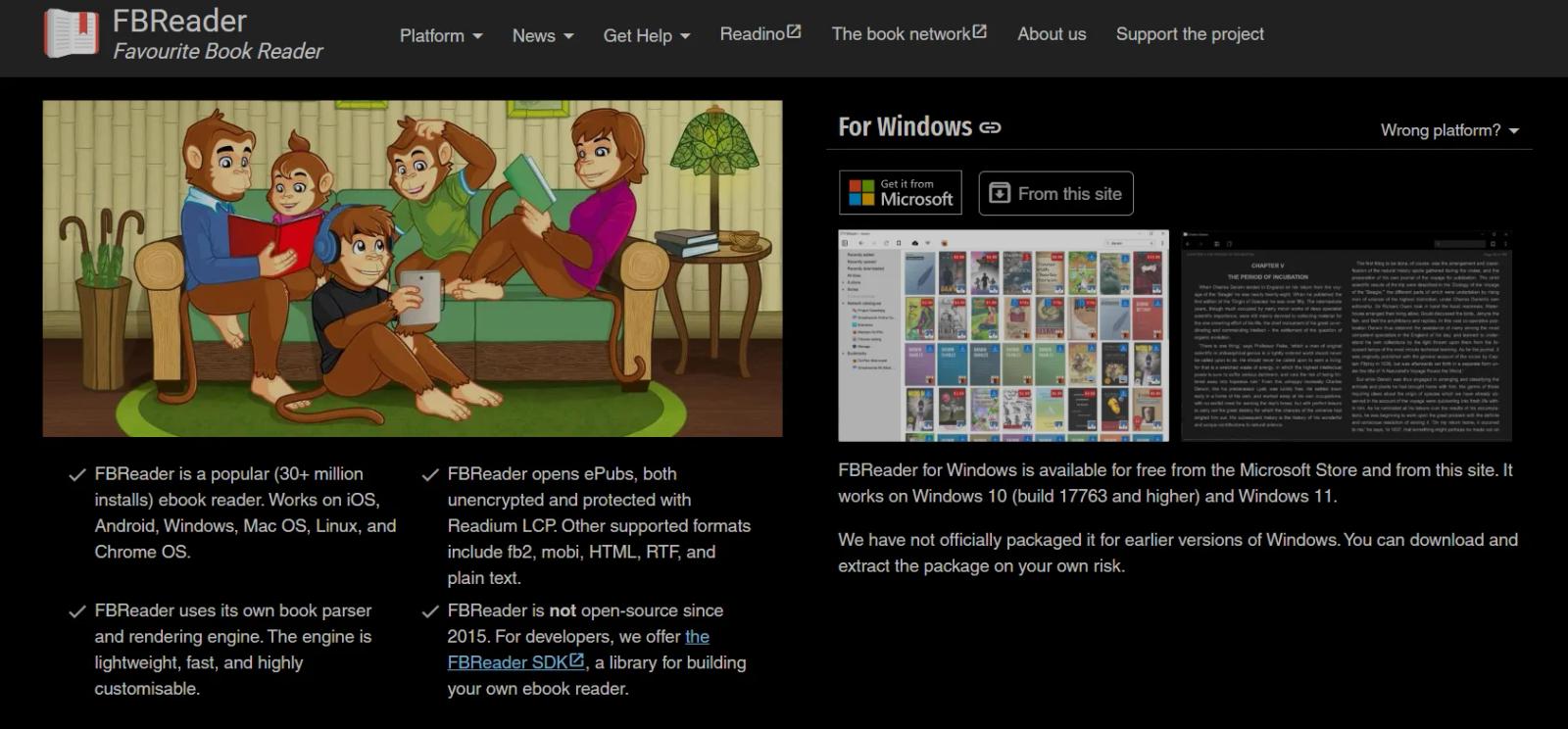The height and width of the screenshot is (729, 1568).
Task: Open the Get Help dropdown
Action: [647, 35]
